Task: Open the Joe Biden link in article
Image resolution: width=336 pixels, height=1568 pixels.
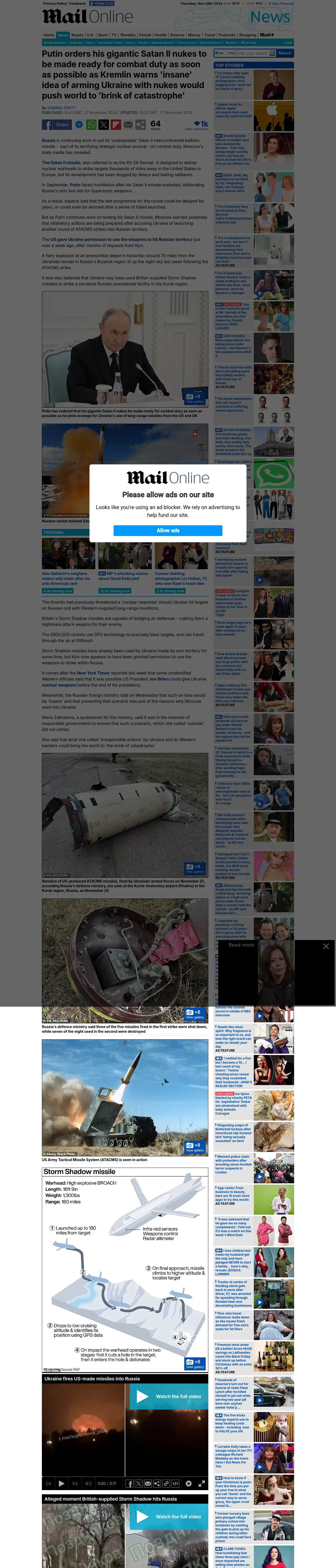Action: [159, 679]
